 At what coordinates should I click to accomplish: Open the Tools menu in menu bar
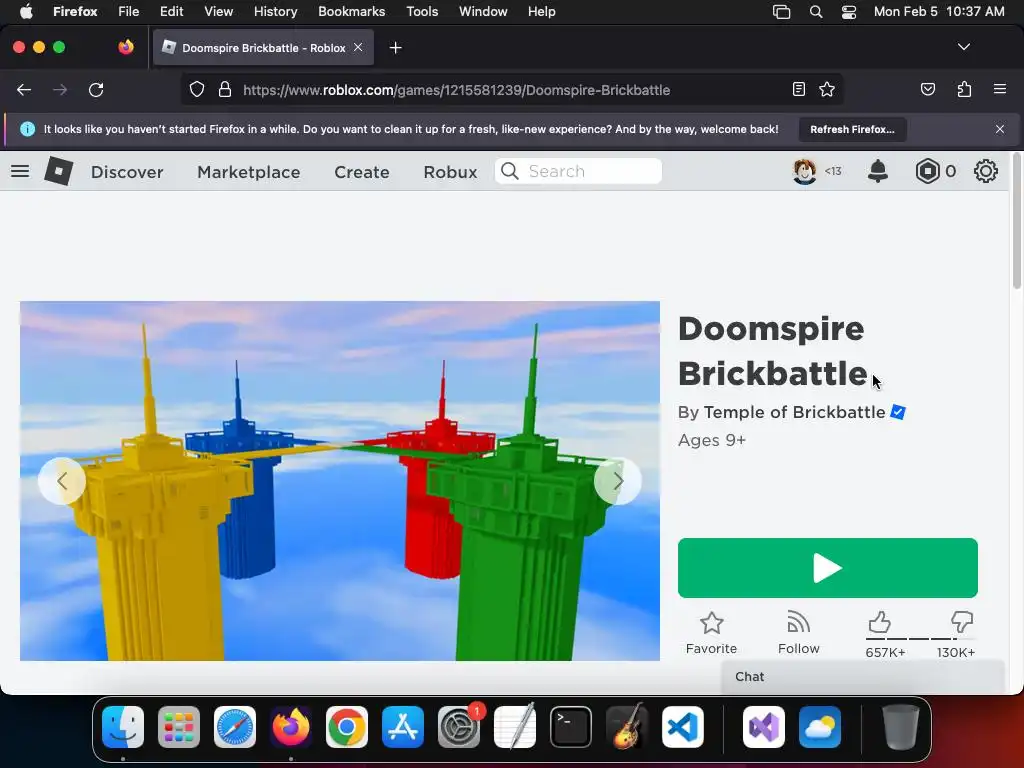click(x=422, y=12)
